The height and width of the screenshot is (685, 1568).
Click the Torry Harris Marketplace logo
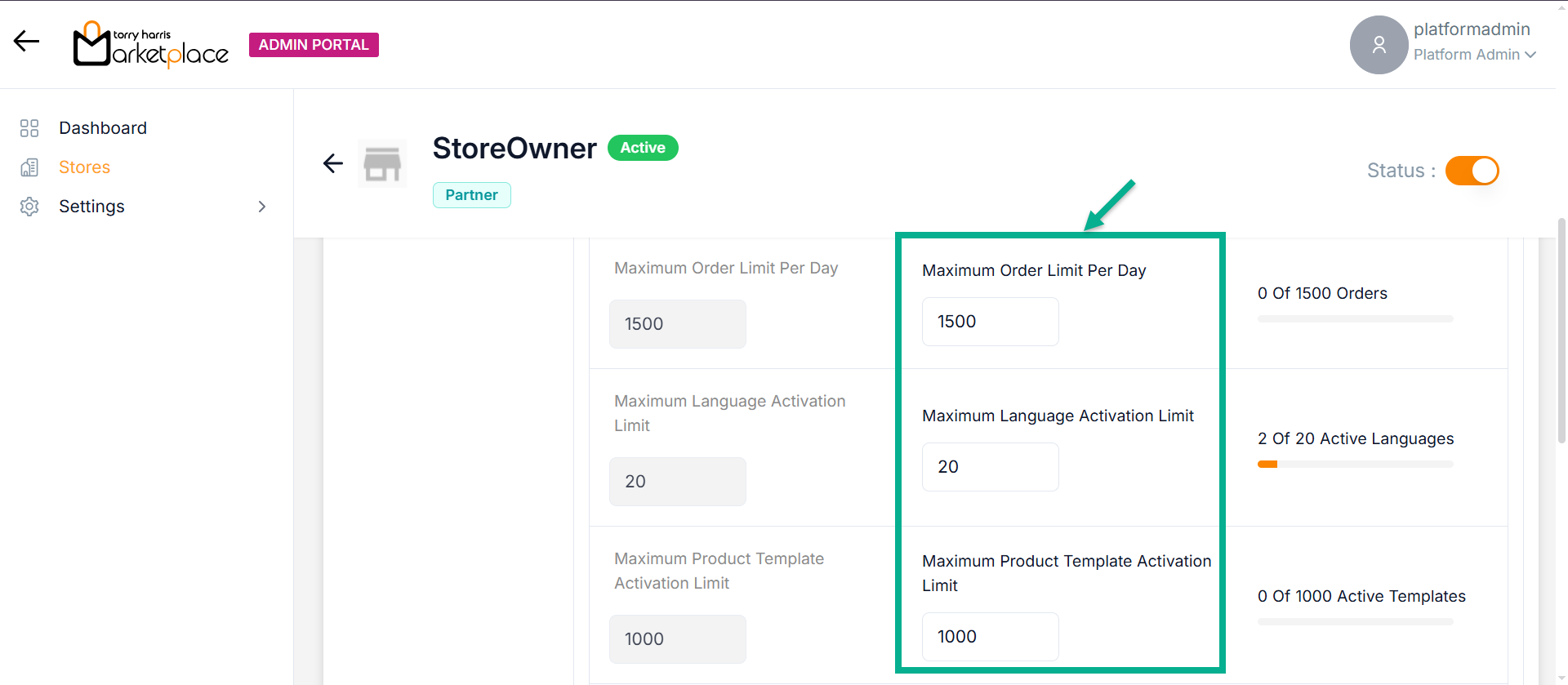pos(151,45)
